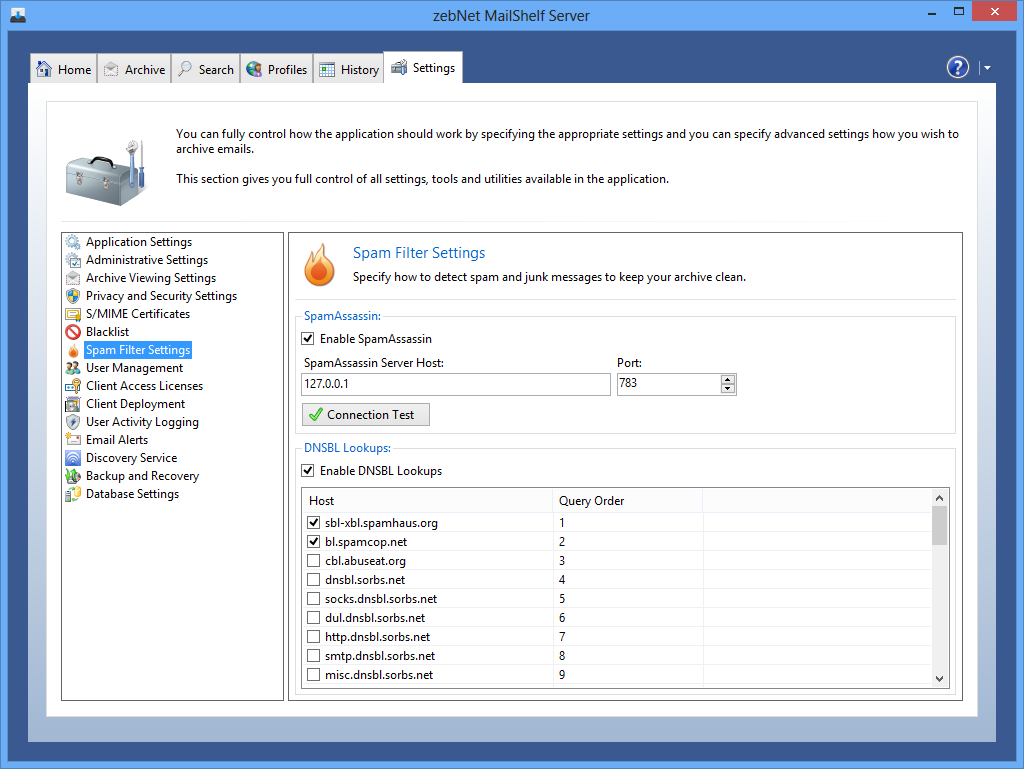Decrease port number with down spinner arrow
The width and height of the screenshot is (1024, 769).
tap(727, 390)
